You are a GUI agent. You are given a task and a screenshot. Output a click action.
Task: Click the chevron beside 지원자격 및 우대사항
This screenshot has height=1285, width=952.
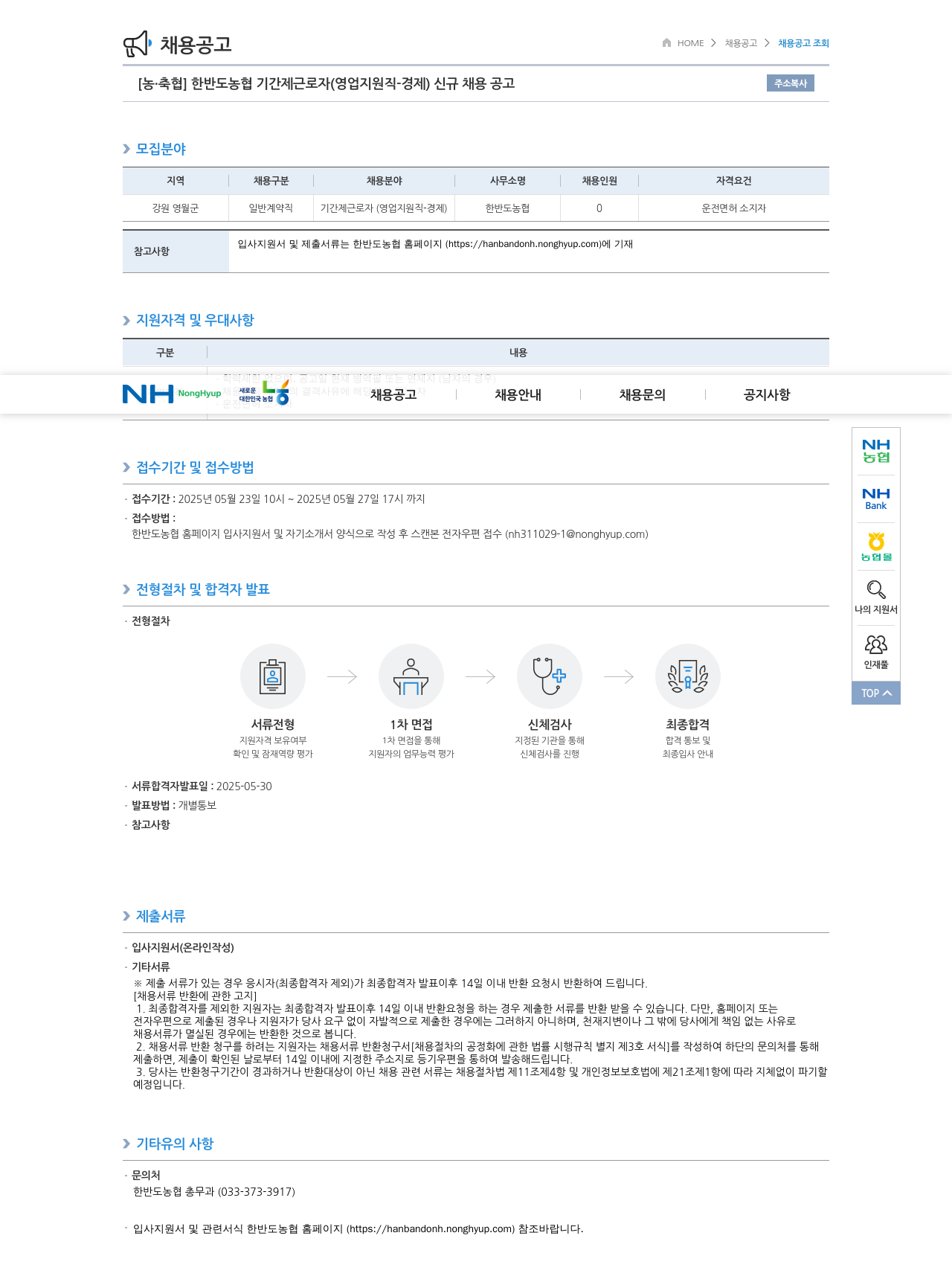126,320
